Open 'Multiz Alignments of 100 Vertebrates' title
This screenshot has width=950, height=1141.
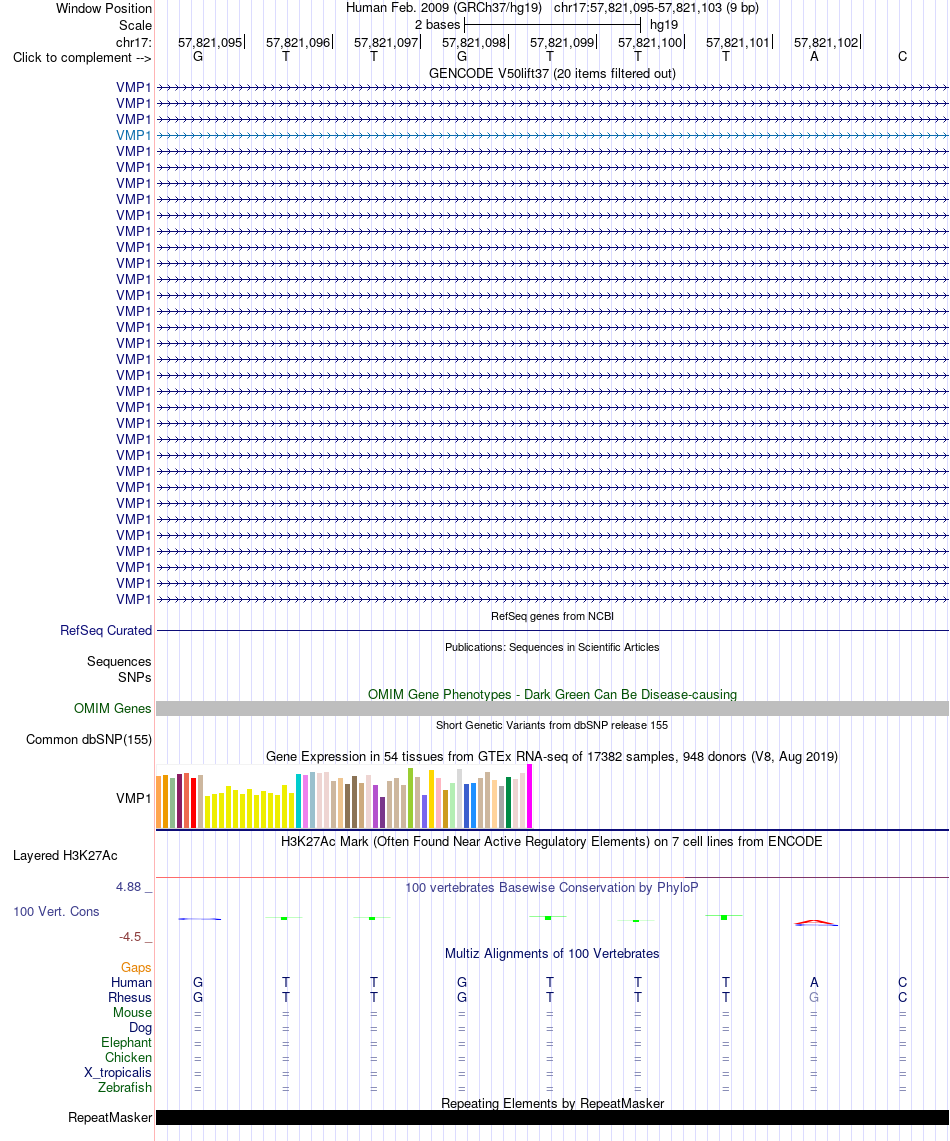tap(552, 954)
